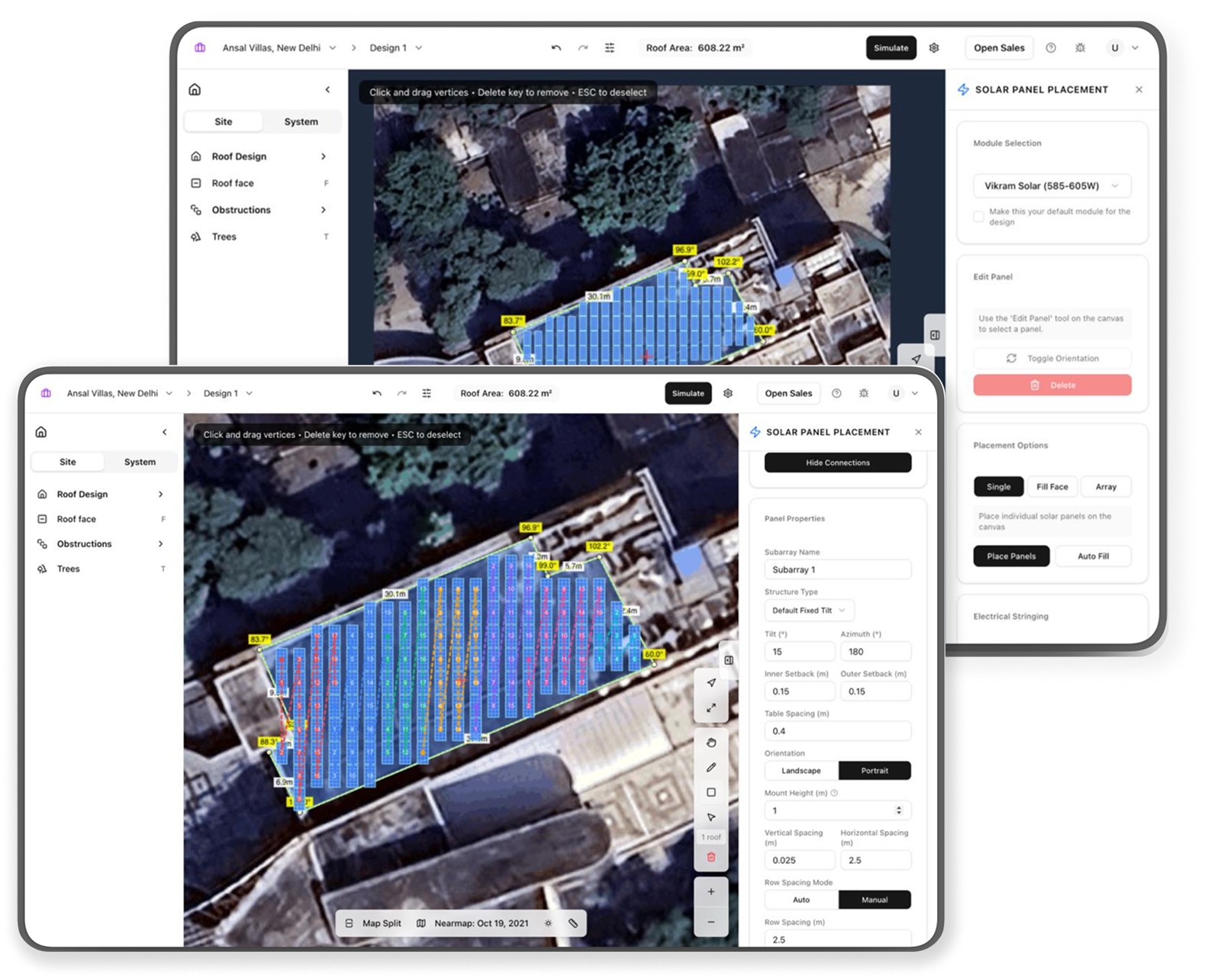Expand Roof Design in back window sidebar
The image size is (1208, 980).
pos(260,156)
